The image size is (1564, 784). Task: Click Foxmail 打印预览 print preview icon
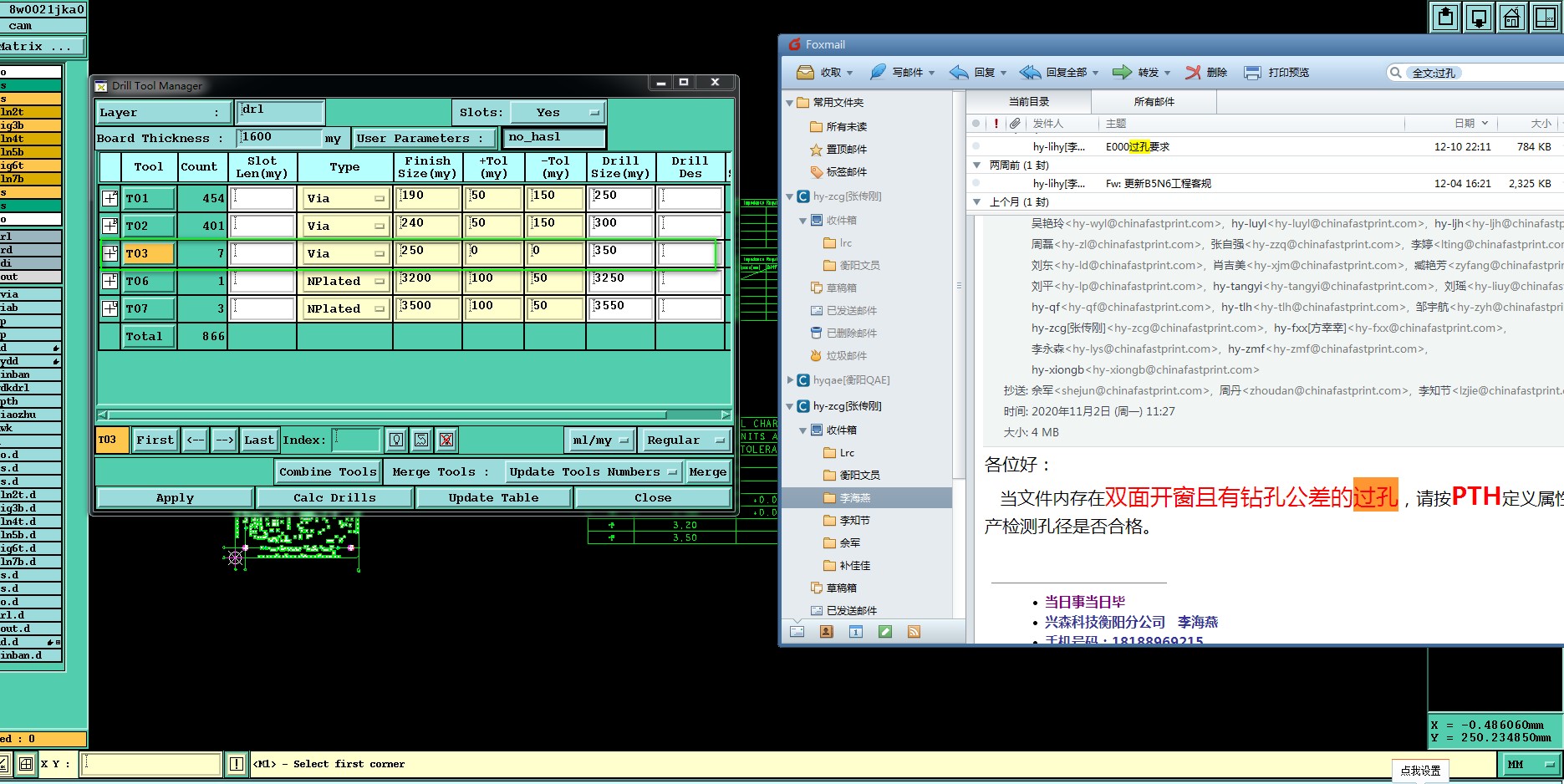tap(1252, 73)
